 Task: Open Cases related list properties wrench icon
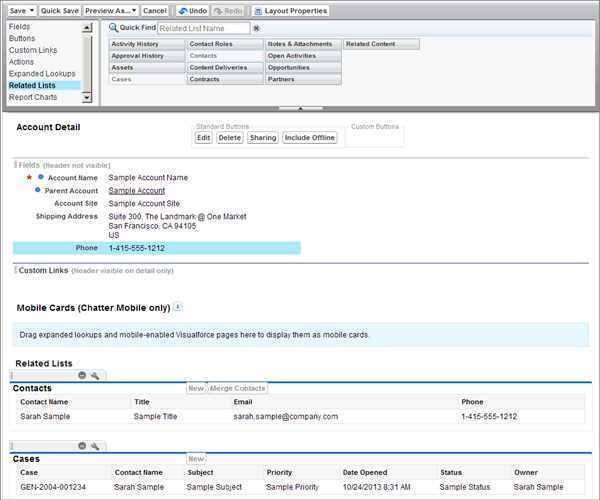pos(95,446)
